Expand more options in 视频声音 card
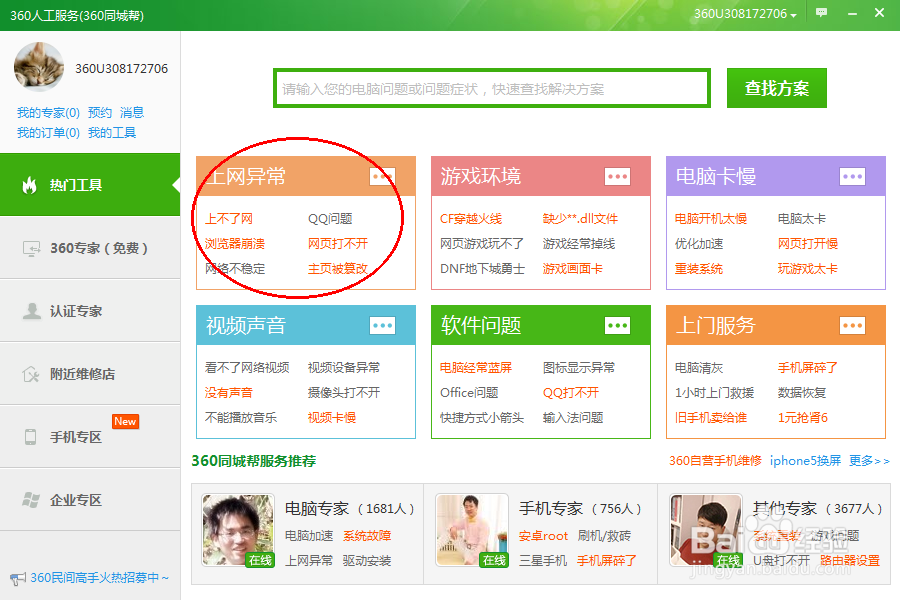The image size is (900, 600). click(x=382, y=326)
